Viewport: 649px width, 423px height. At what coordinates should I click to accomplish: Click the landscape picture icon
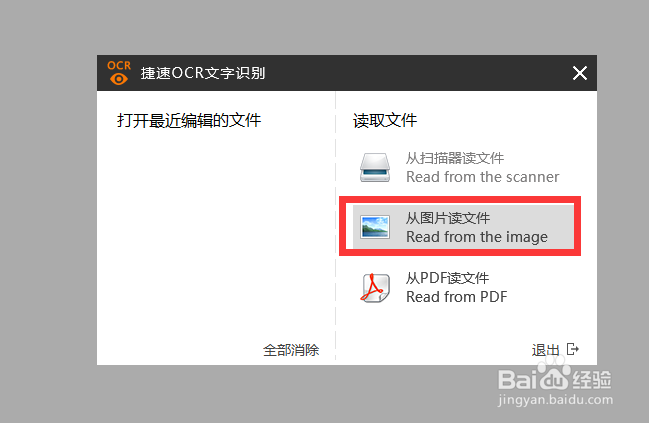pos(375,227)
